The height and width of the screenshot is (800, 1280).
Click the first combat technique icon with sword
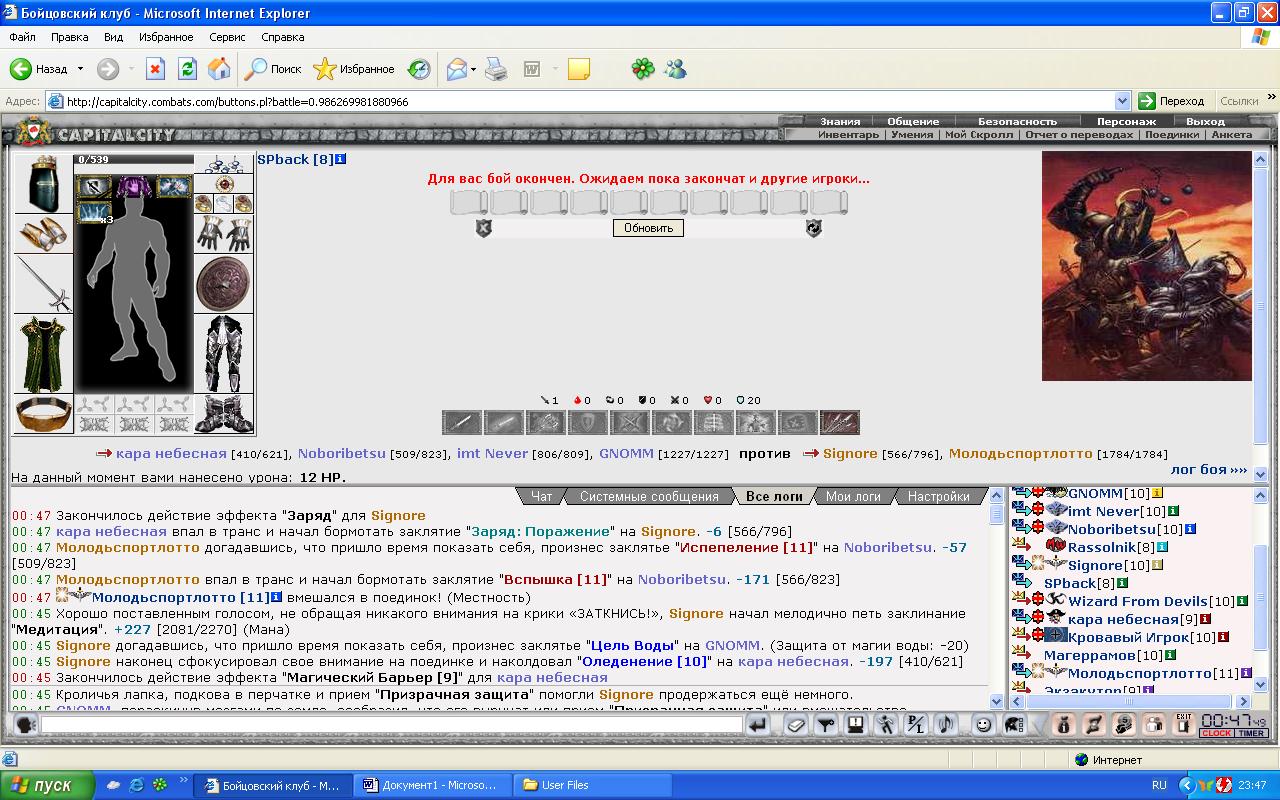tap(462, 422)
